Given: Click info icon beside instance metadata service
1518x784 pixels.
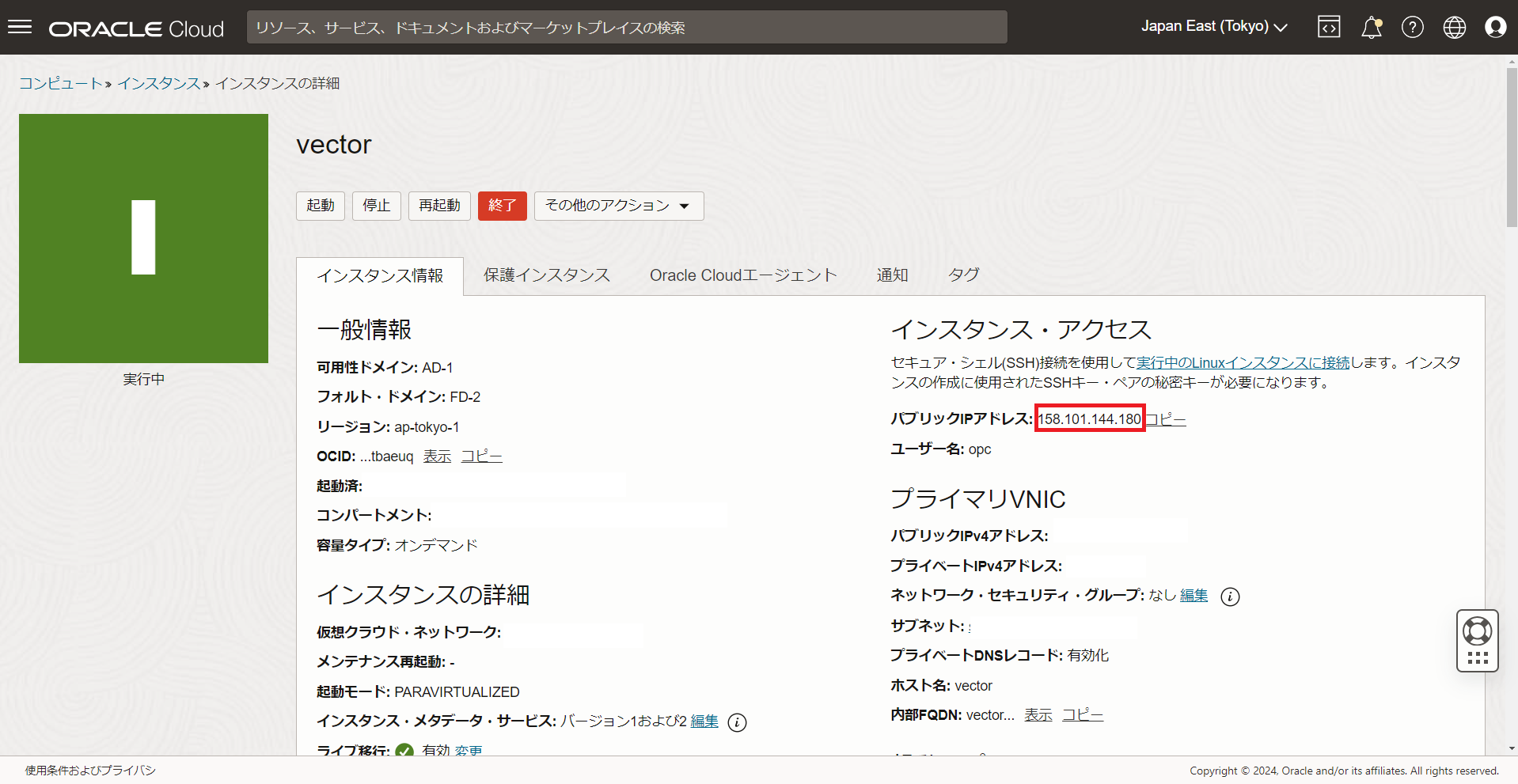Looking at the screenshot, I should [737, 722].
